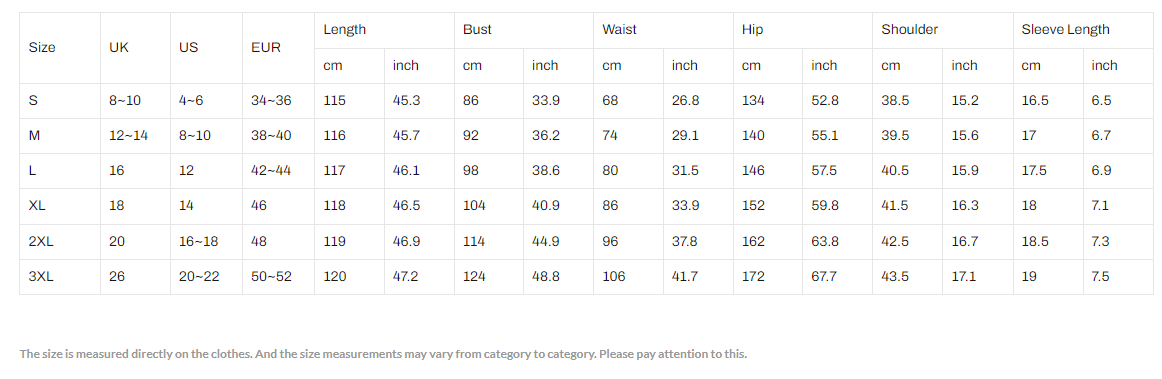
Task: Click the L size hip value 146
Action: (753, 171)
